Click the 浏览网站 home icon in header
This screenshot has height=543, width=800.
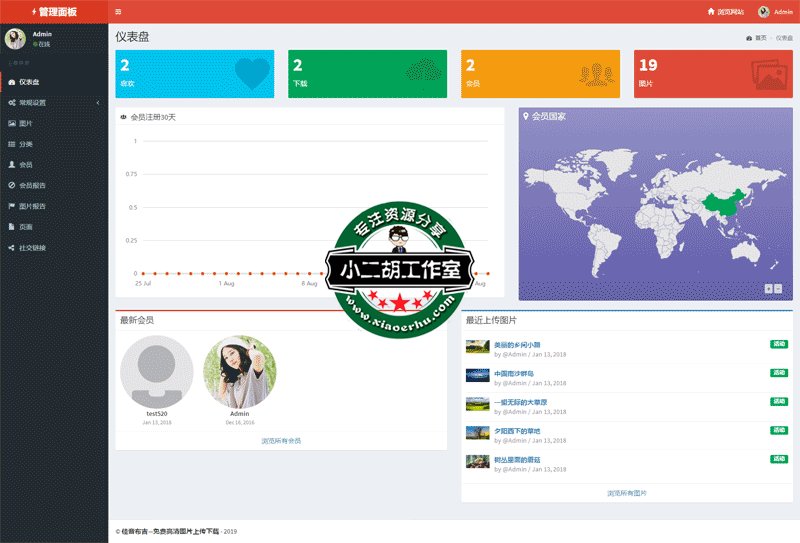click(711, 12)
